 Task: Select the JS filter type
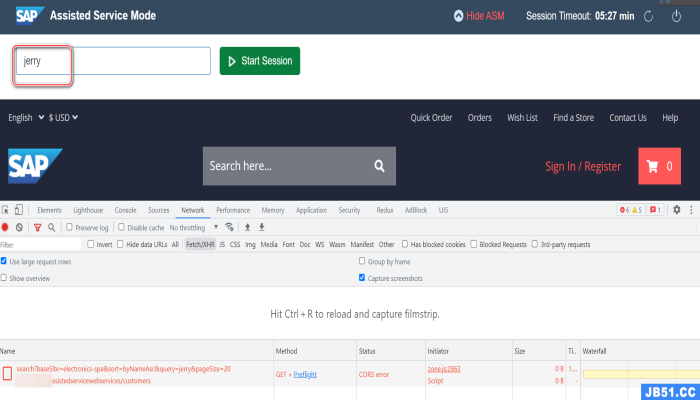[222, 244]
